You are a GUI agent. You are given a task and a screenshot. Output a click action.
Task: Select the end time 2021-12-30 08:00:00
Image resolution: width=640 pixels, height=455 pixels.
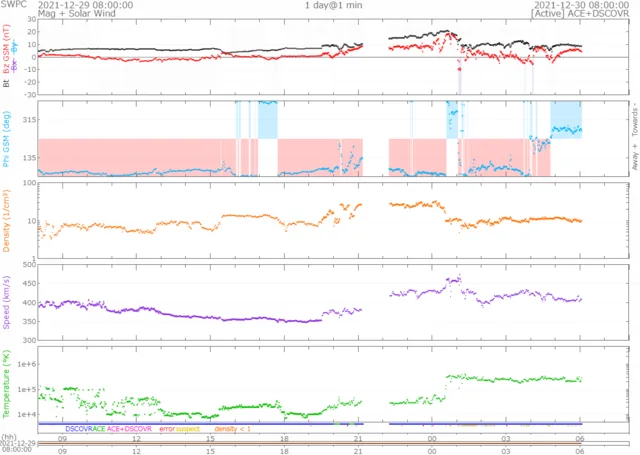(x=582, y=5)
